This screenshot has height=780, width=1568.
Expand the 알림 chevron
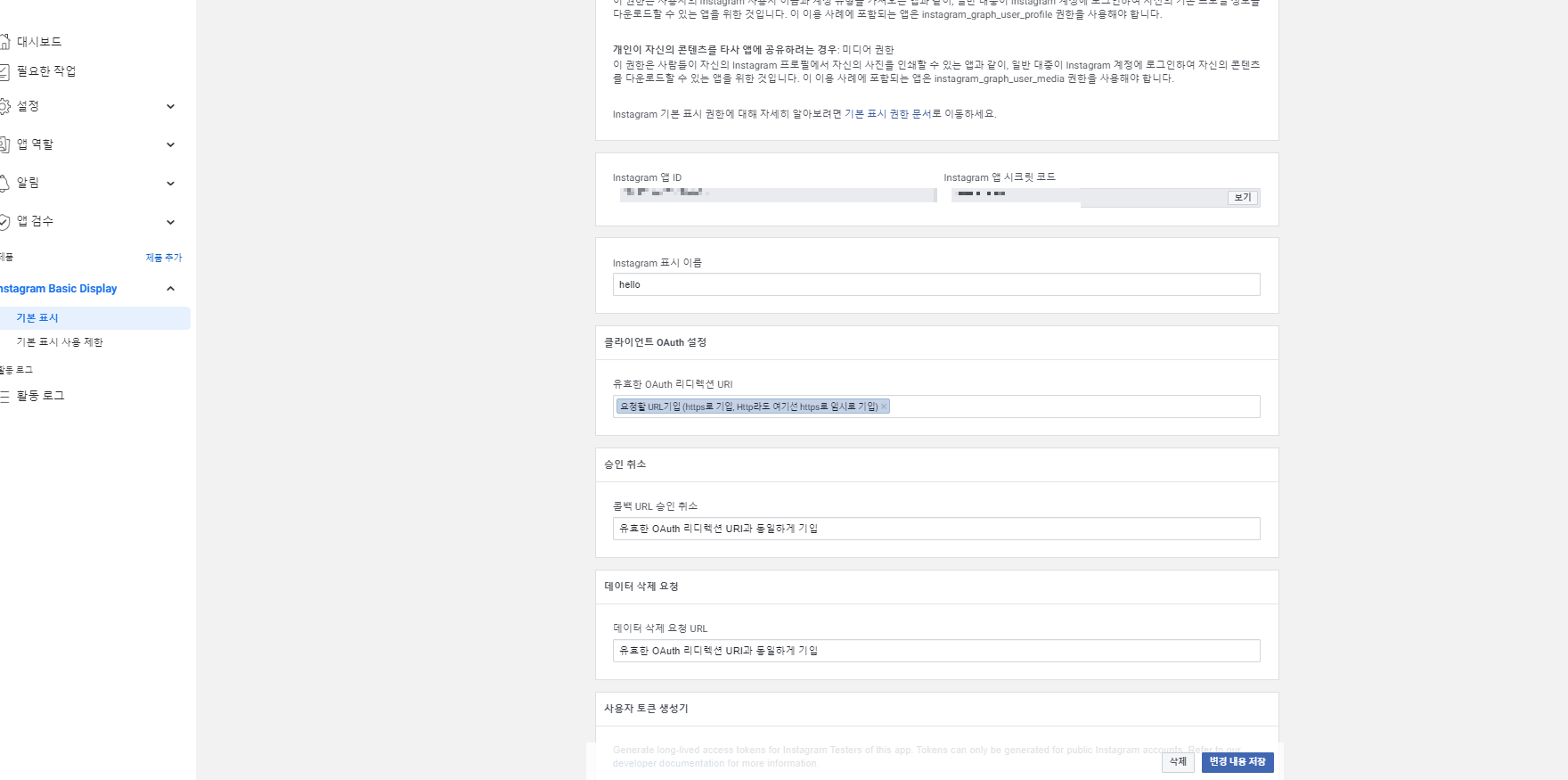point(170,184)
